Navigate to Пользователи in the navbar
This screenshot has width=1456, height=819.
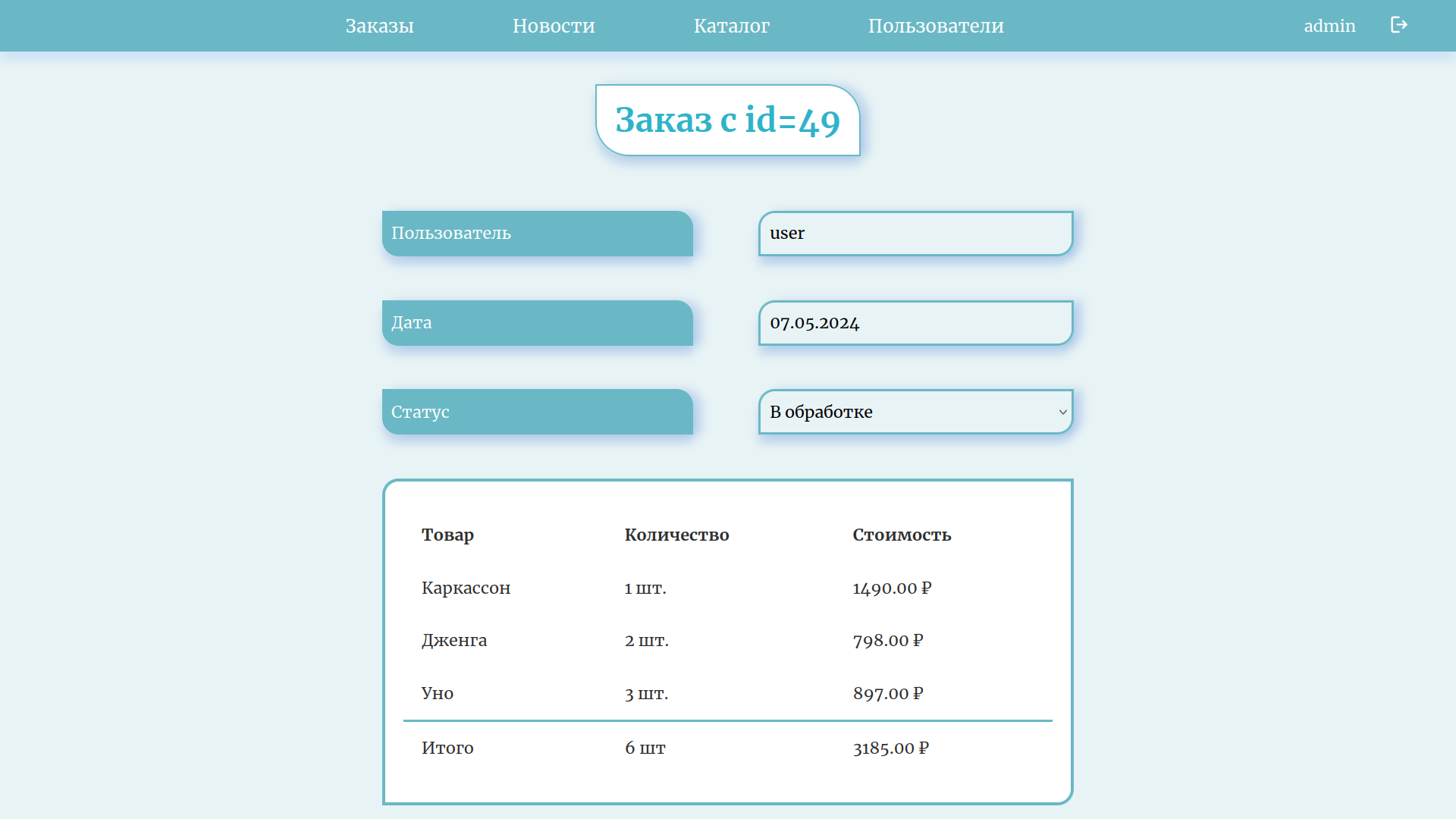tap(935, 26)
